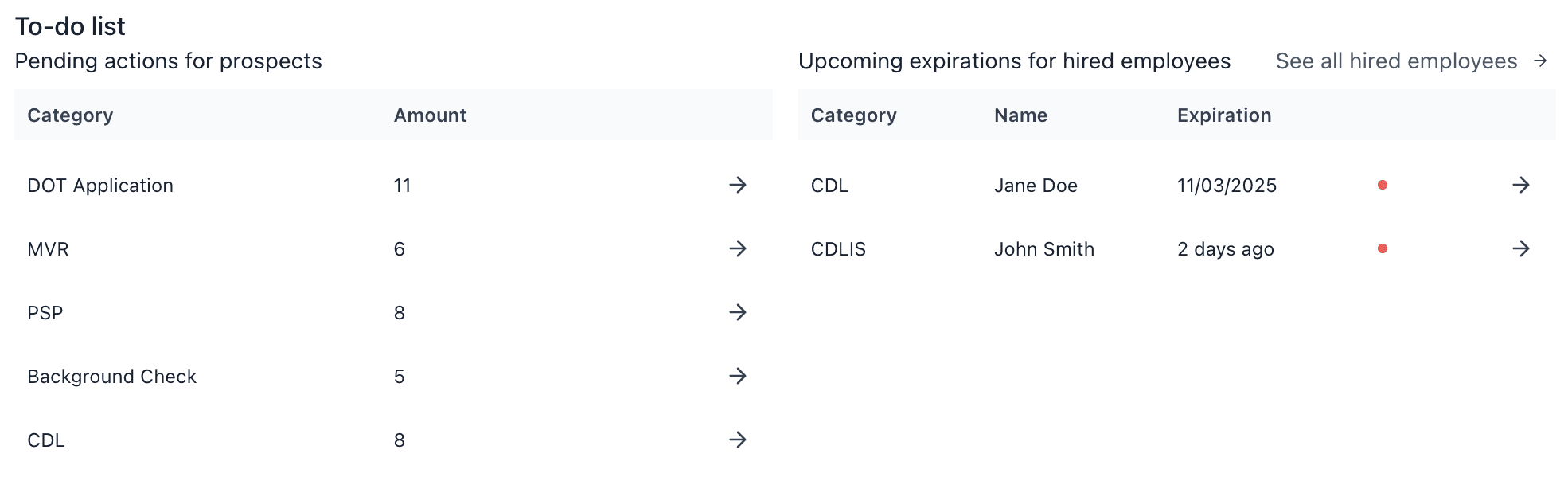
Task: Click Background Check row arrow
Action: [738, 376]
